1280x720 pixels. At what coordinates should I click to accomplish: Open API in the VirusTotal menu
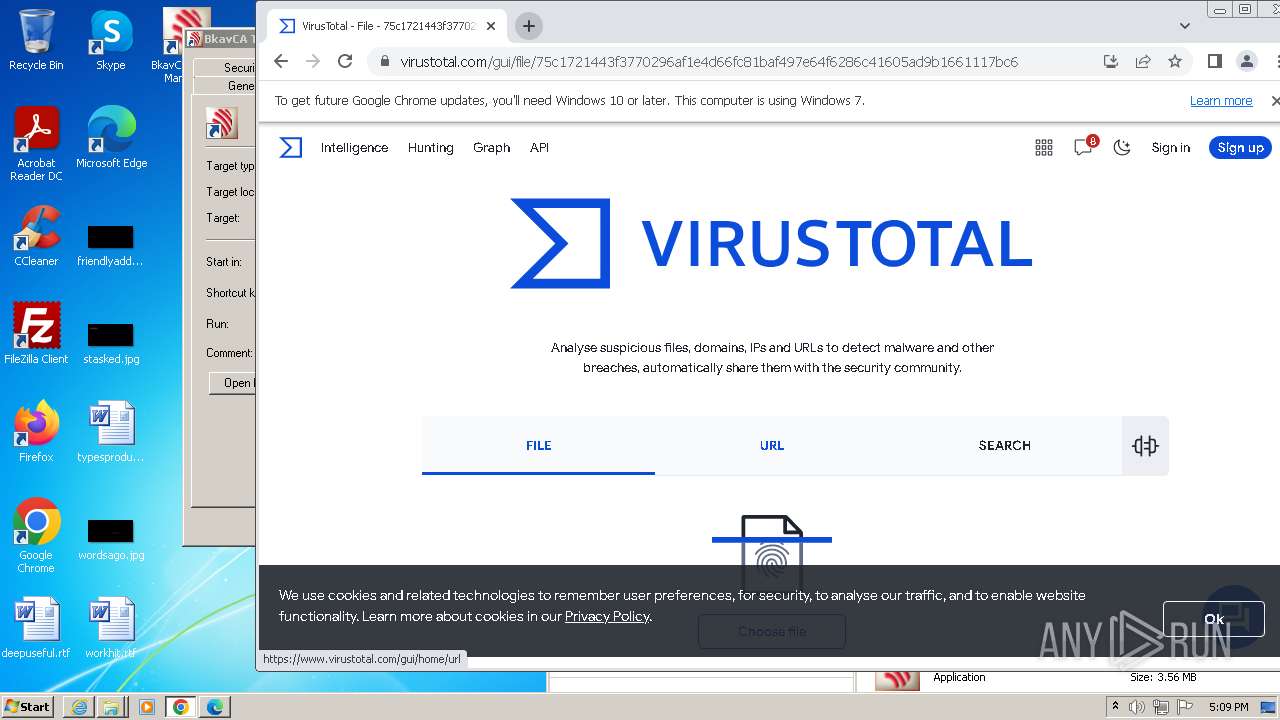click(539, 147)
